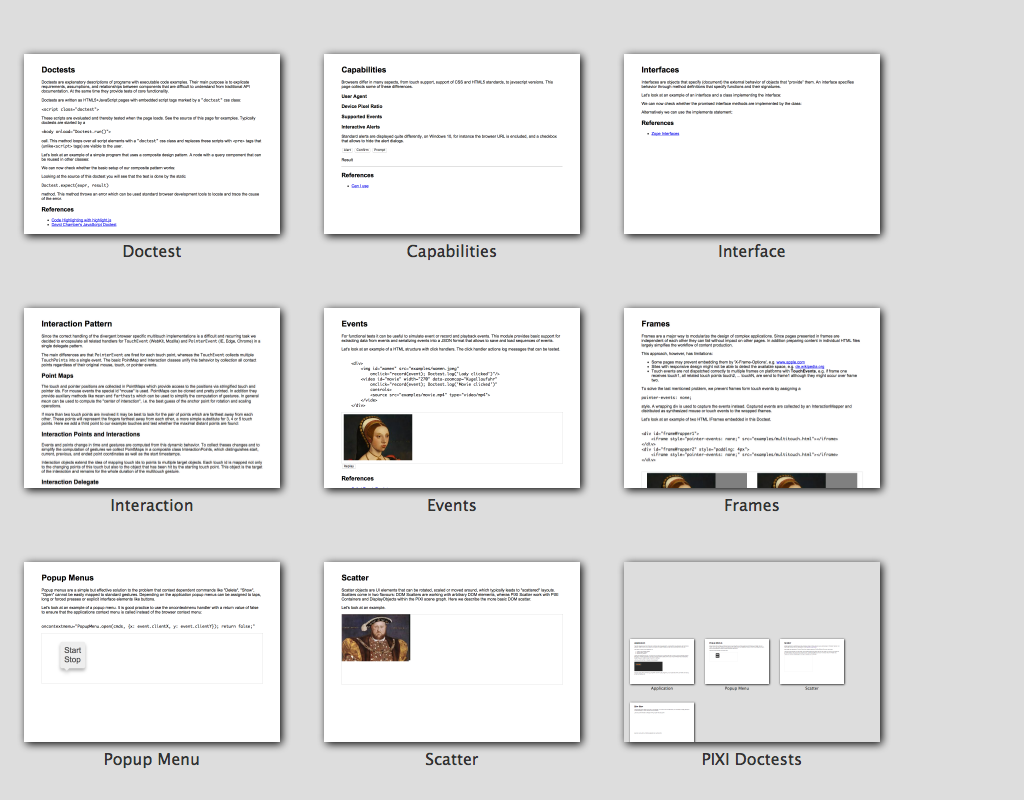Open the Events page thumbnail

(452, 398)
